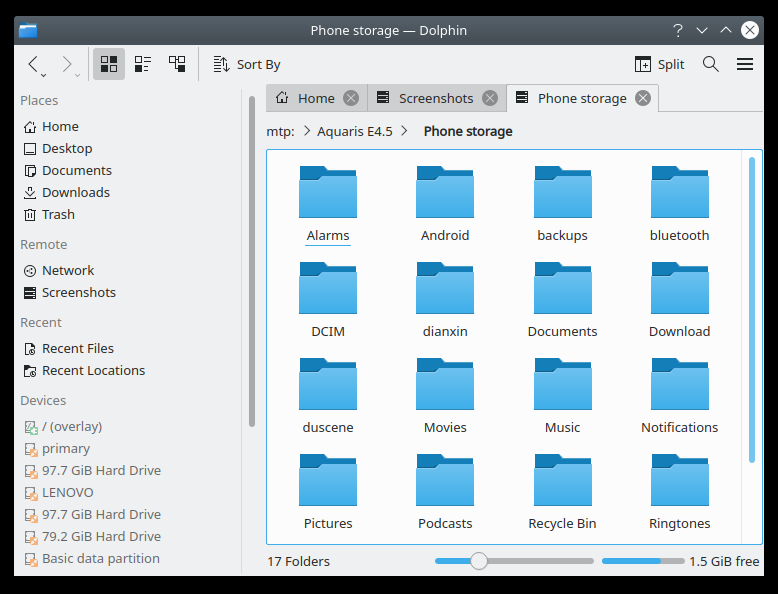Open the search tool magnifier icon
This screenshot has width=778, height=594.
[x=711, y=64]
